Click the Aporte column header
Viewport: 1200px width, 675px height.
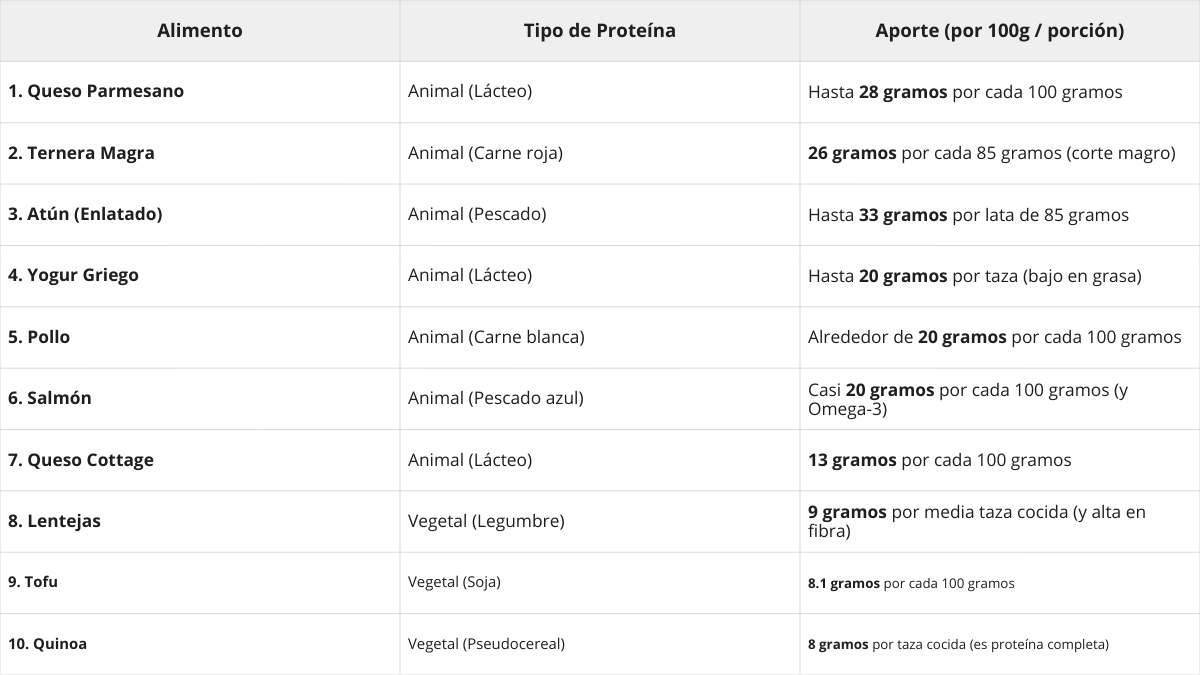point(999,31)
